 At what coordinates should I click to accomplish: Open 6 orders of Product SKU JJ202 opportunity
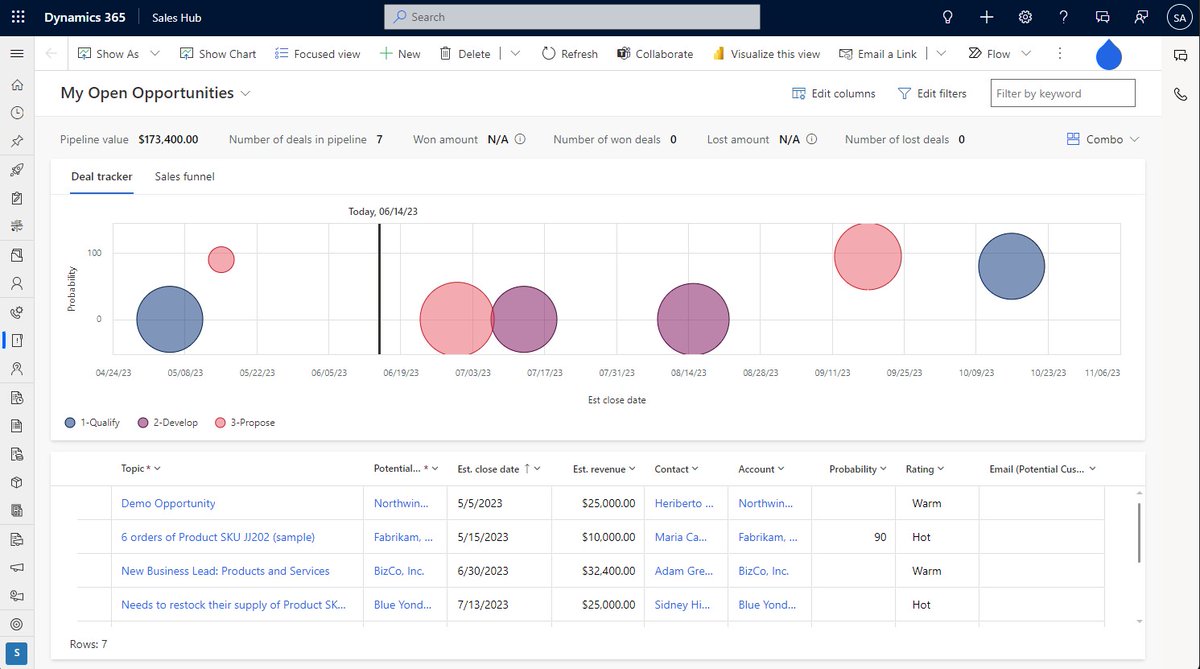(x=218, y=538)
